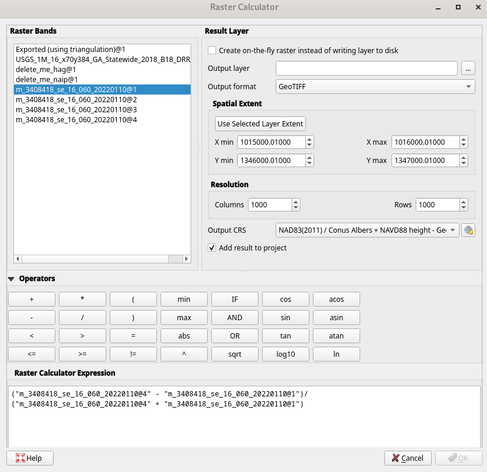Select band Exported (using triangulation)@1
The image size is (487, 472).
(102, 49)
